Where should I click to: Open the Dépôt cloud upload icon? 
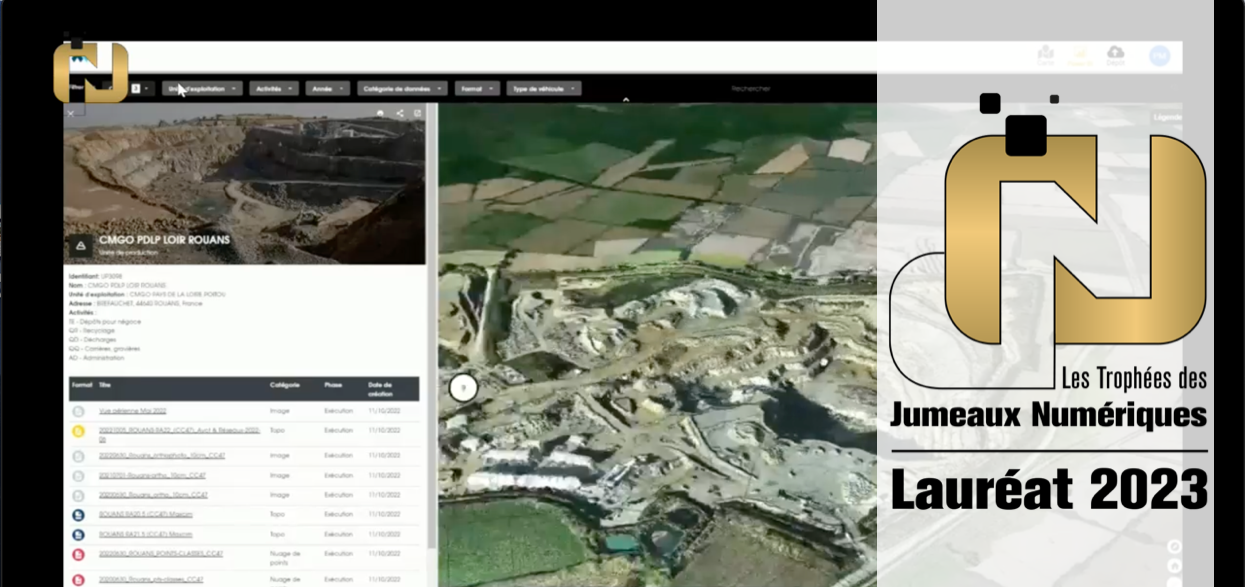(x=1115, y=54)
